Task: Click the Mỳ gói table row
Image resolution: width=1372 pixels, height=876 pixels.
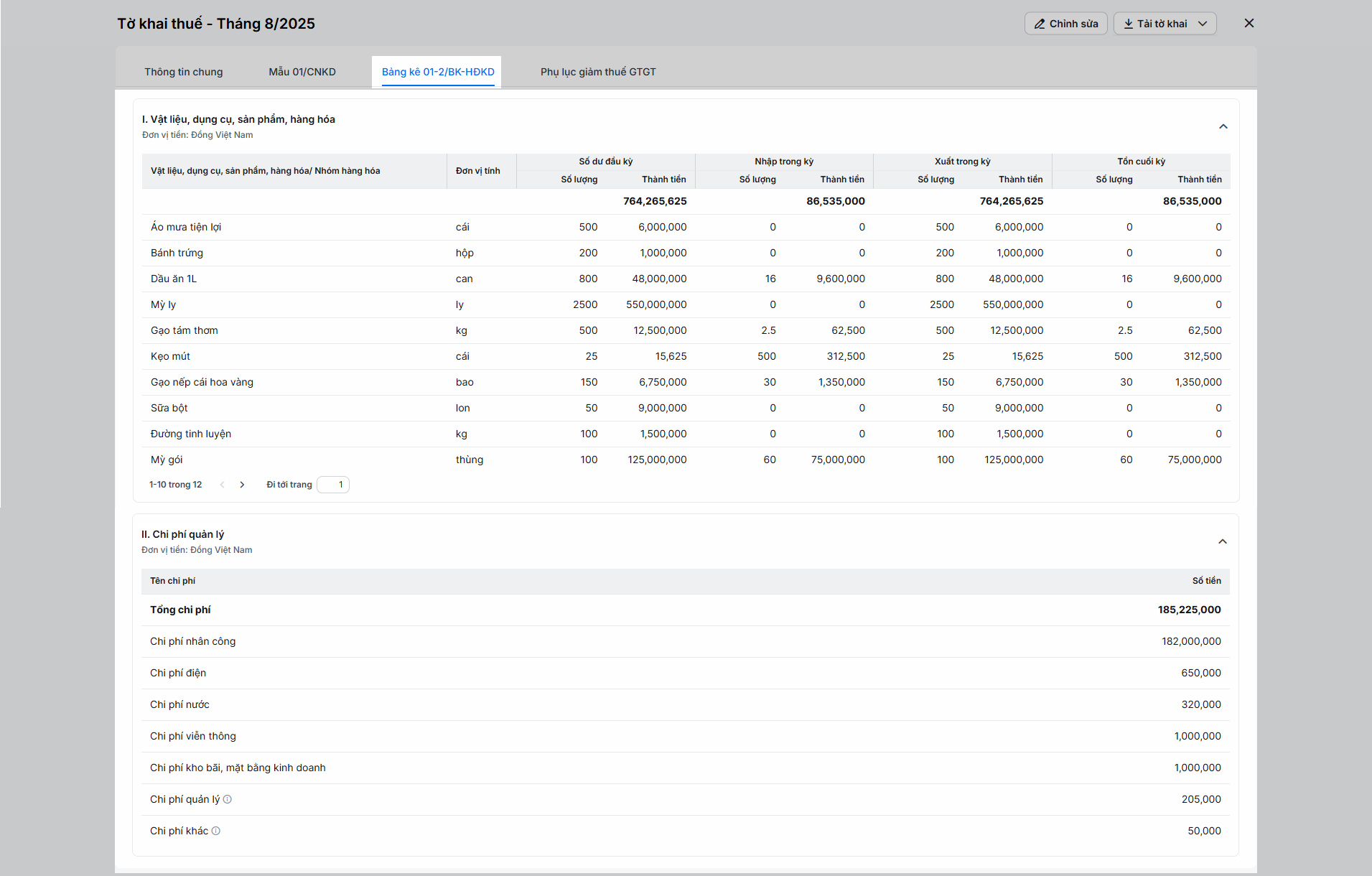Action: click(167, 460)
